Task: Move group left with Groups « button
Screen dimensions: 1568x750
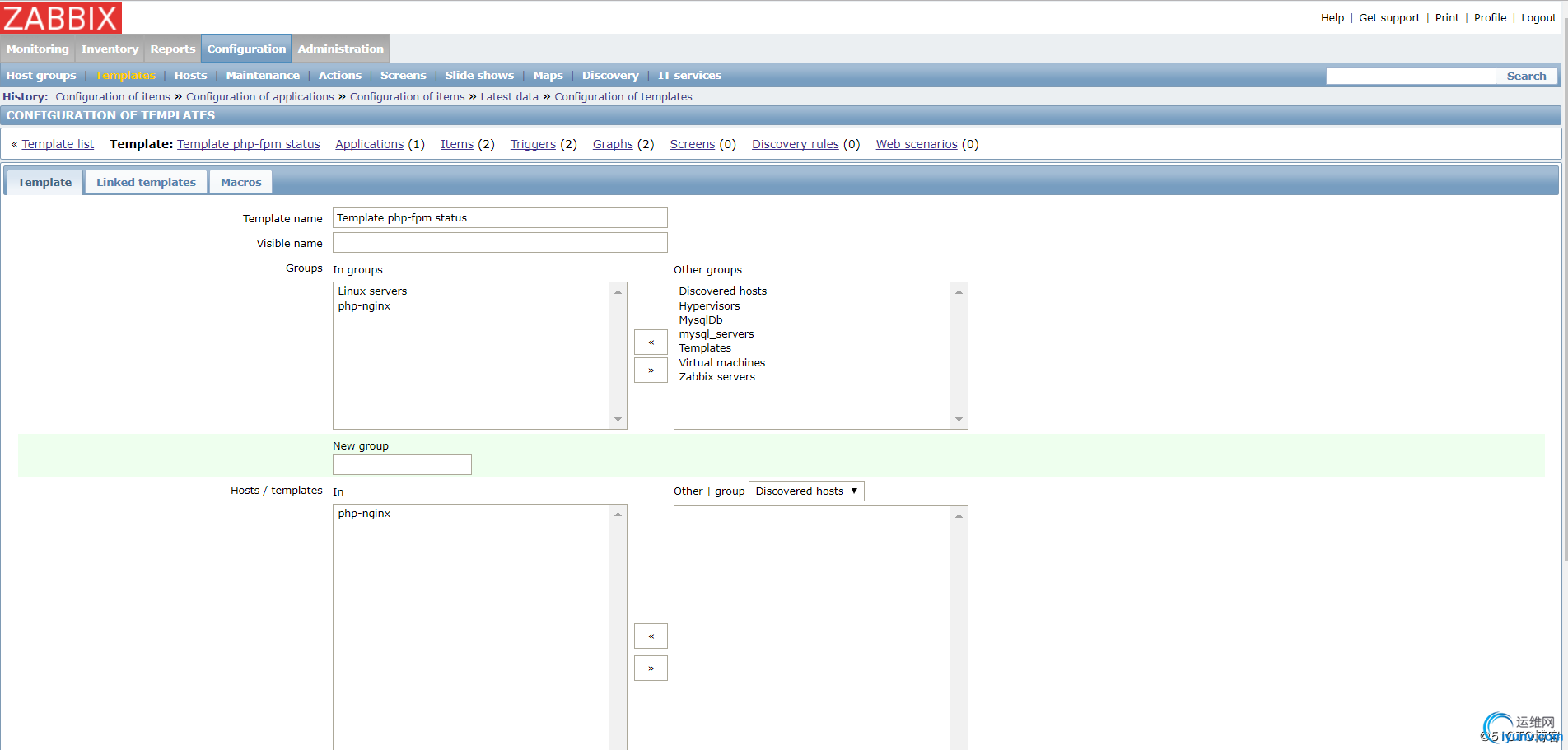Action: [651, 342]
